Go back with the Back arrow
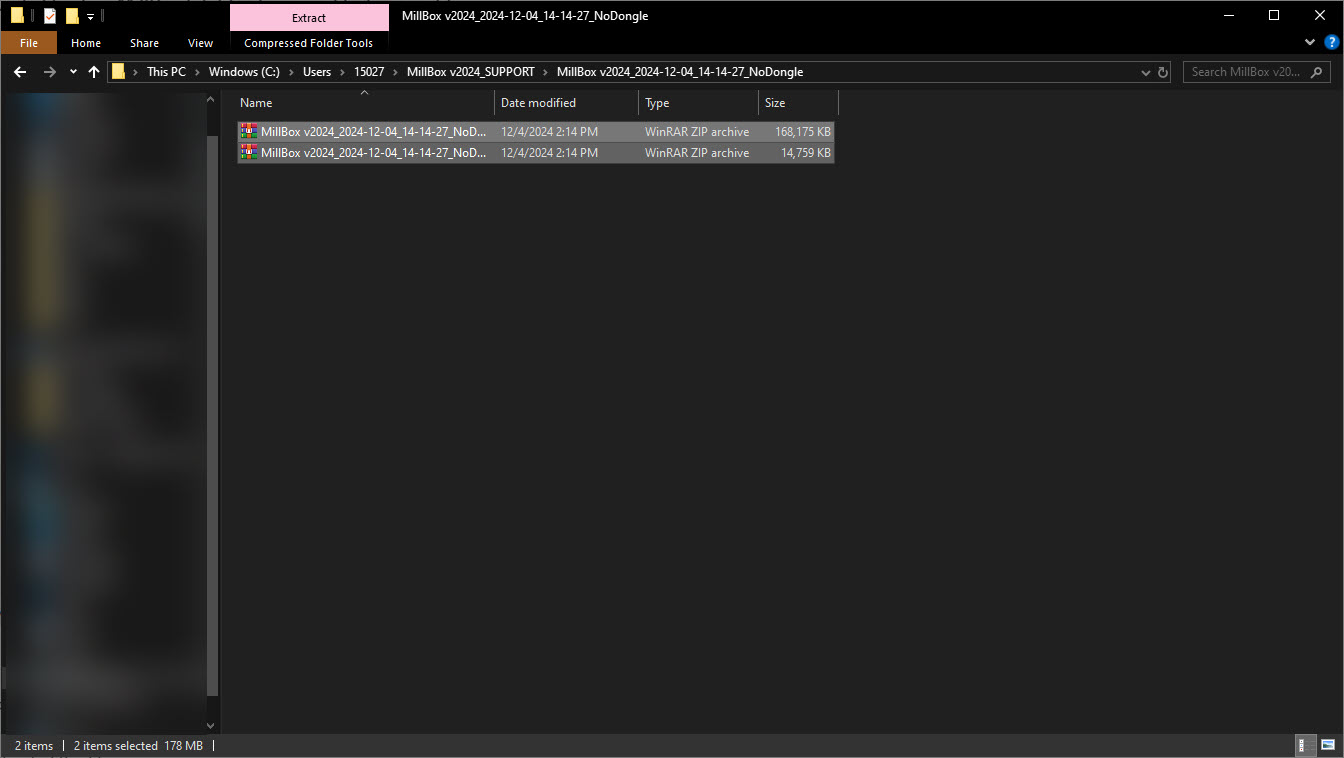This screenshot has width=1344, height=758. [x=20, y=72]
